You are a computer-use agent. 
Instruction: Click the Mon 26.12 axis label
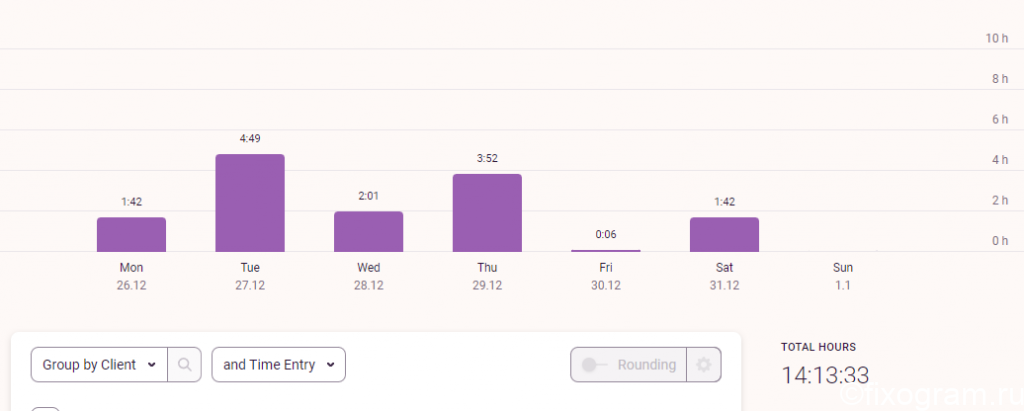pos(131,276)
